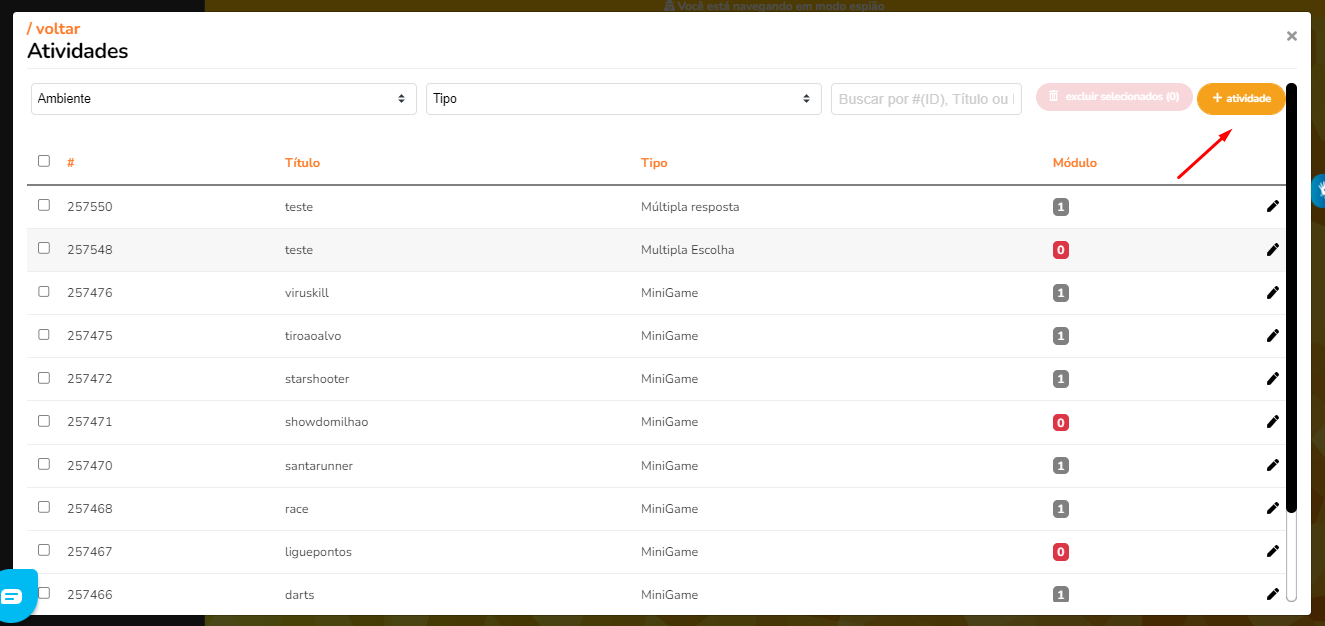Check the race row checkbox
Screen dimensions: 1325x626
click(44, 507)
